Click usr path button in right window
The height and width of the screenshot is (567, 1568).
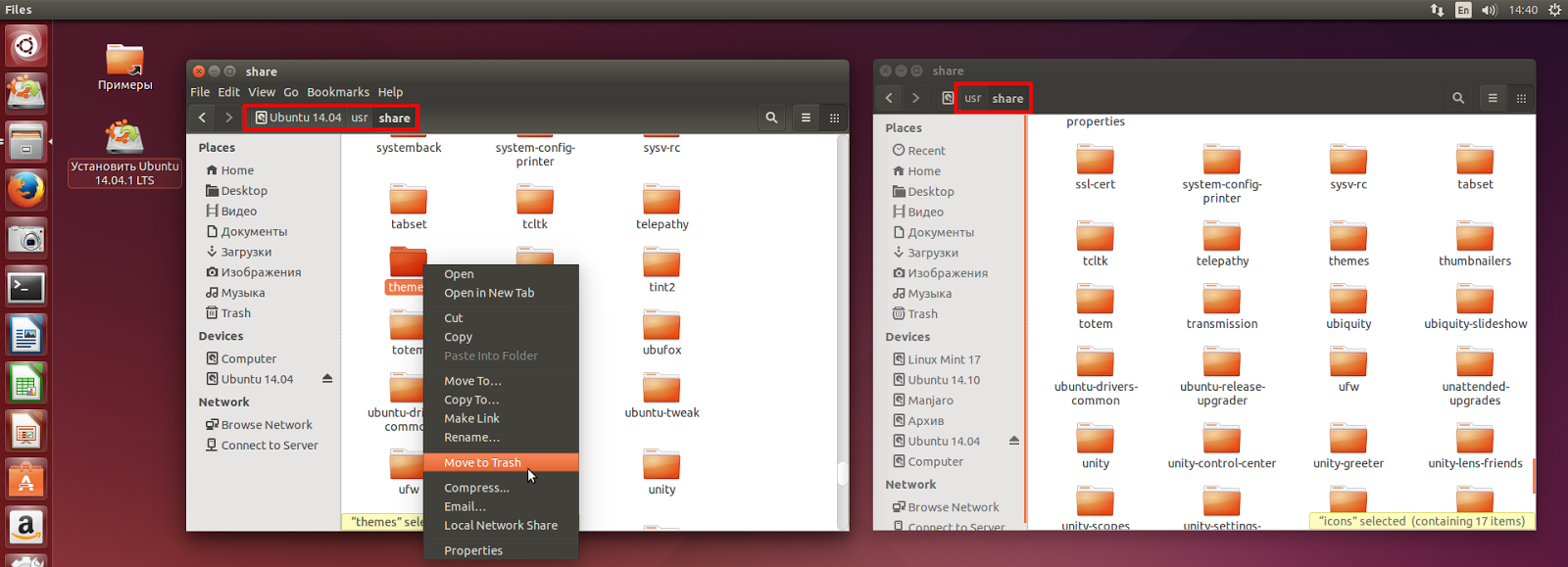coord(972,98)
